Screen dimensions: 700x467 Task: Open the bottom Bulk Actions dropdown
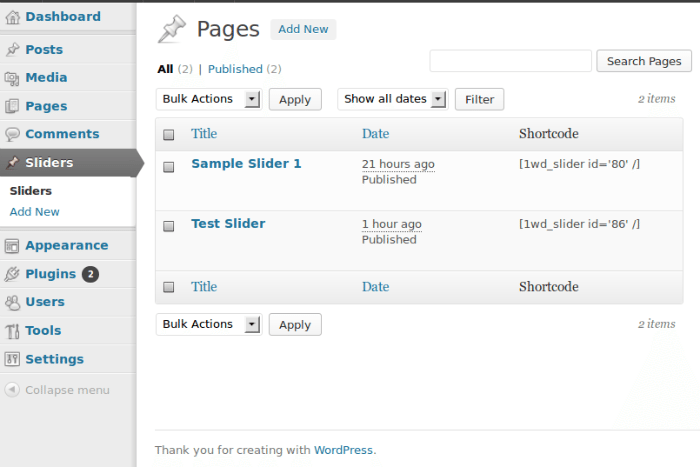208,324
